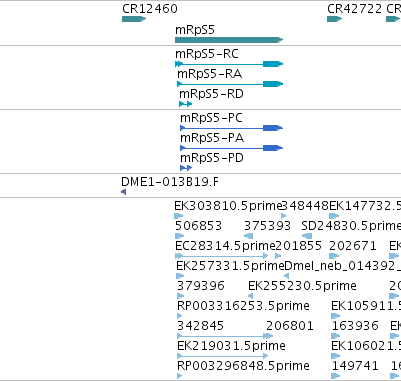Click the EK255230.5prime arrow glyph

coord(250,296)
